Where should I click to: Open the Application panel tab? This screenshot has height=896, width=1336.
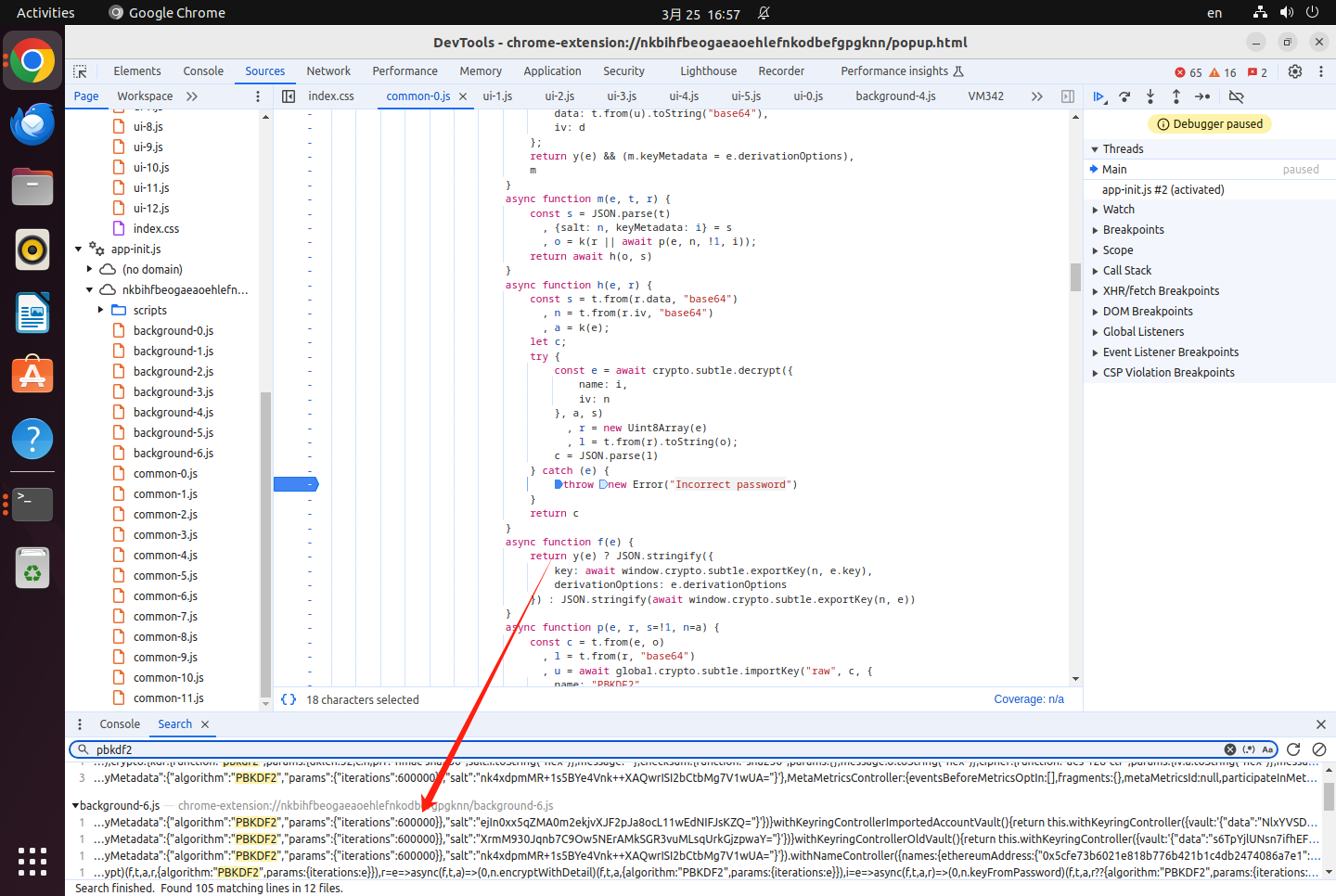[x=552, y=71]
